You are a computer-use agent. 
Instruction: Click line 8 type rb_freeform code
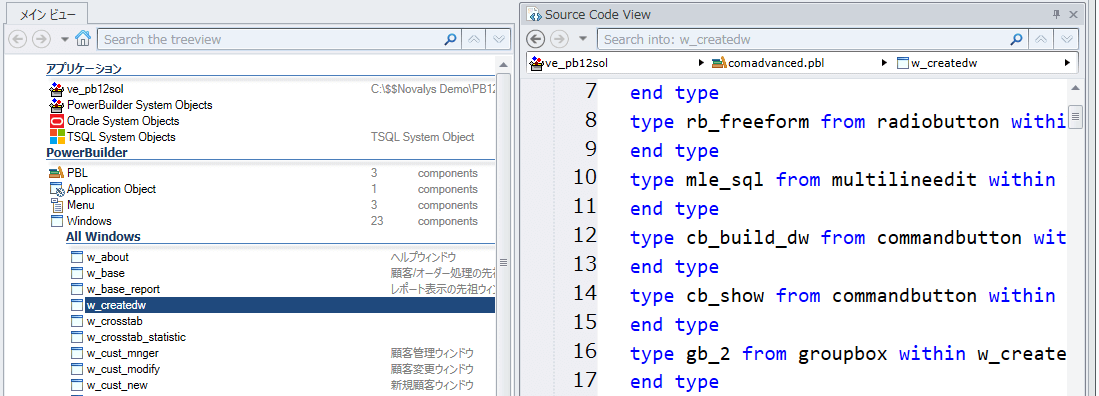coord(848,121)
